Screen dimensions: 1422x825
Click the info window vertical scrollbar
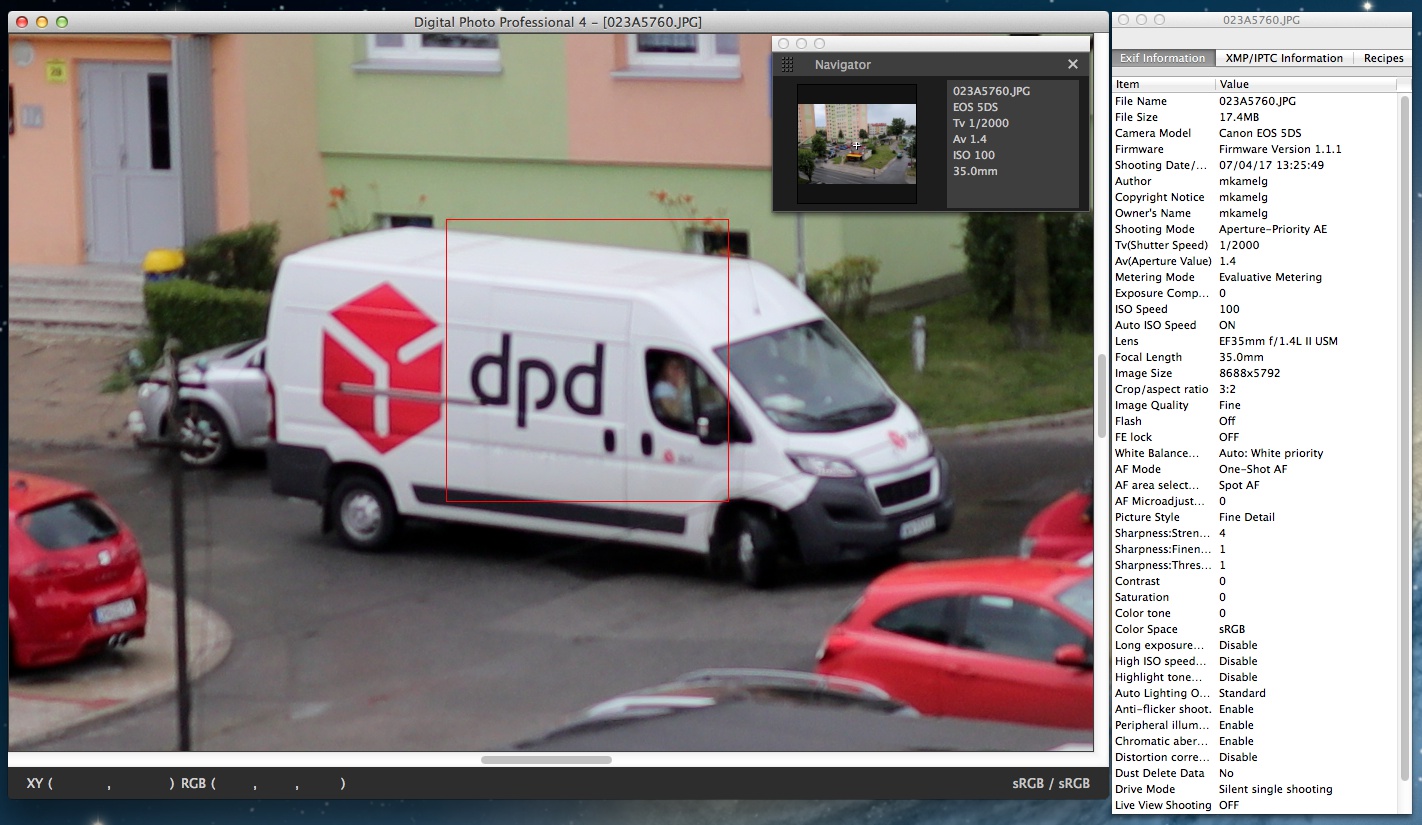click(x=1405, y=438)
